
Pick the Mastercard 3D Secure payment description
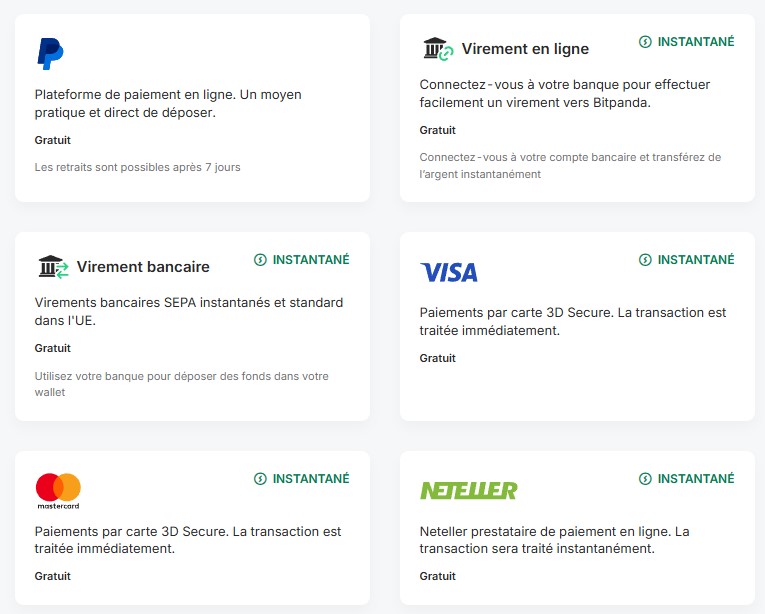pos(188,540)
